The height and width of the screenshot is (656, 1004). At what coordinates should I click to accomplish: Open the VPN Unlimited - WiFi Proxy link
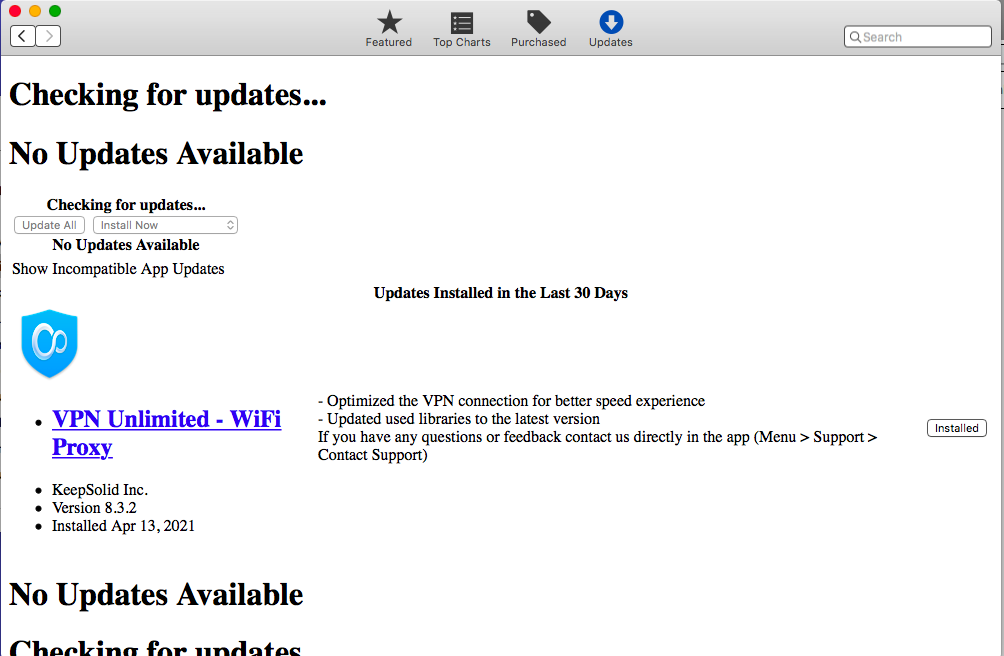[166, 433]
